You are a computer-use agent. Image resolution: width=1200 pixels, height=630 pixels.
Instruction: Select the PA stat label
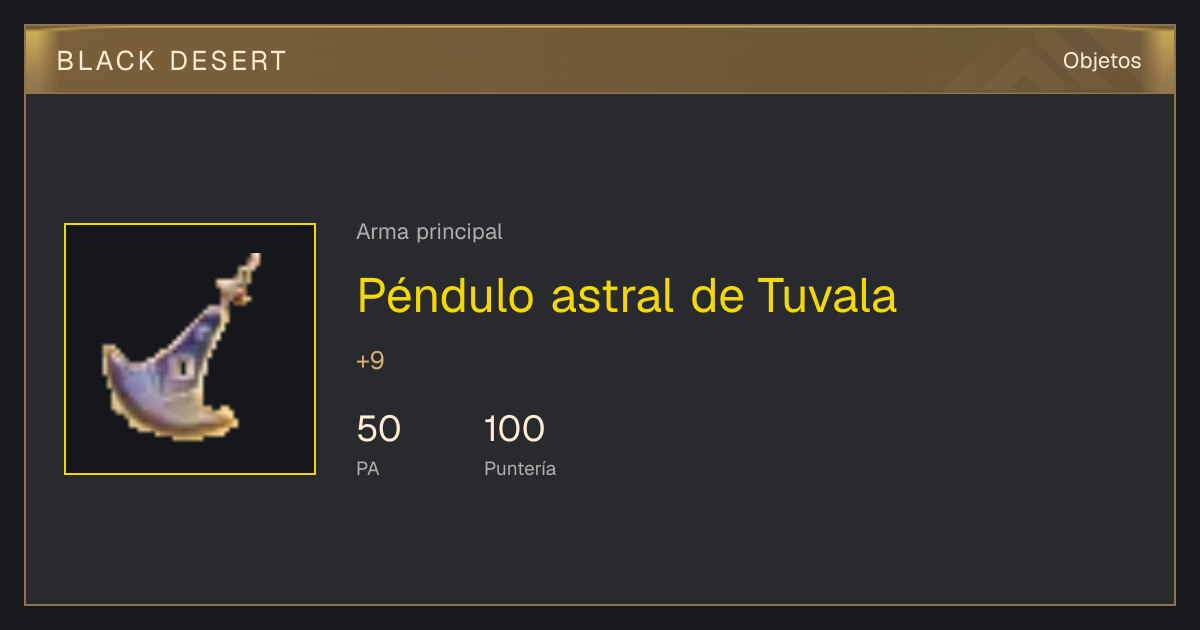click(368, 468)
